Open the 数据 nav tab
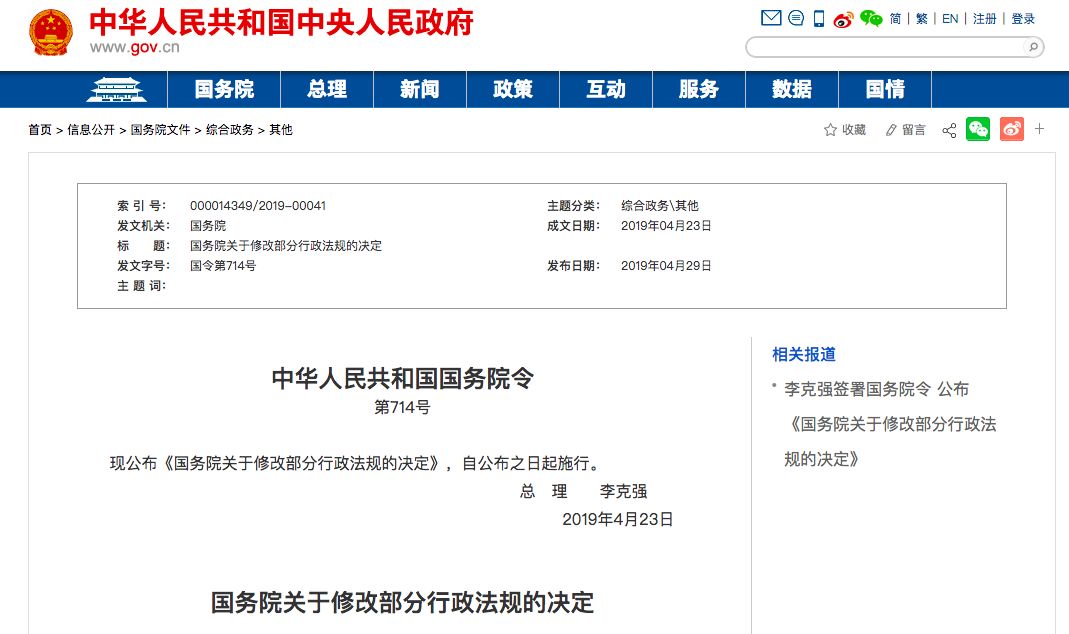1069x634 pixels. pyautogui.click(x=792, y=89)
